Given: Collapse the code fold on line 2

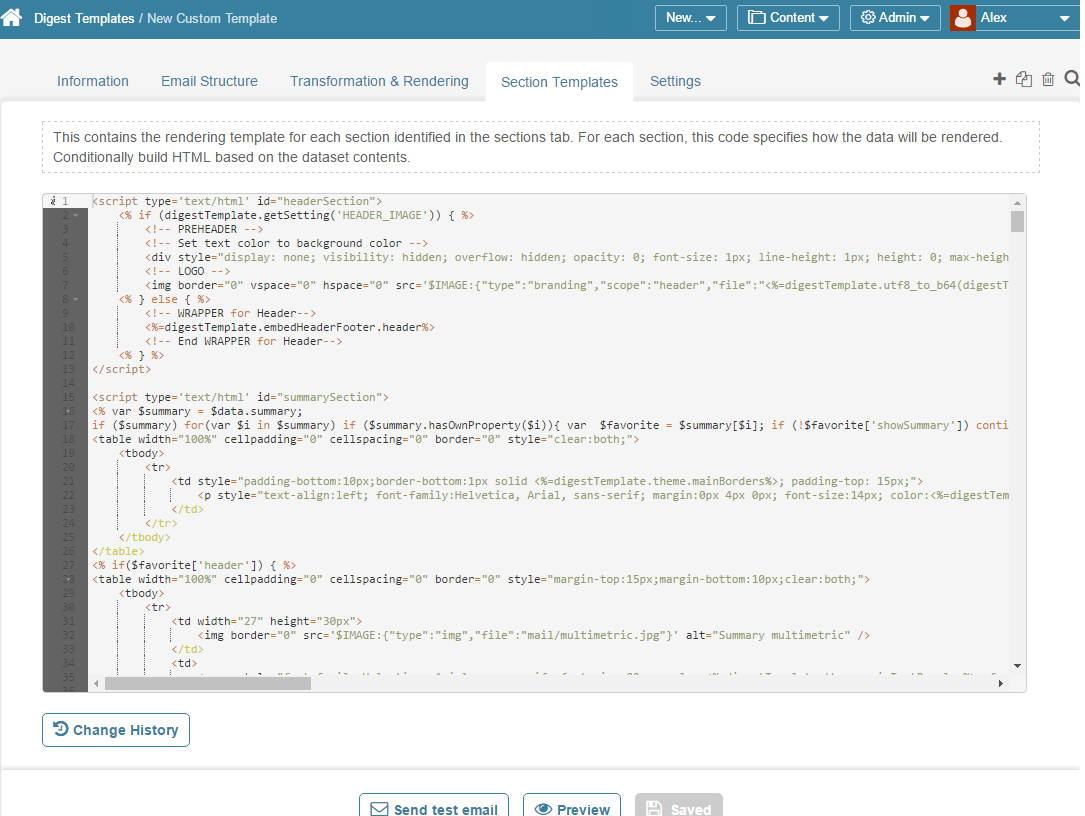Looking at the screenshot, I should [x=76, y=215].
